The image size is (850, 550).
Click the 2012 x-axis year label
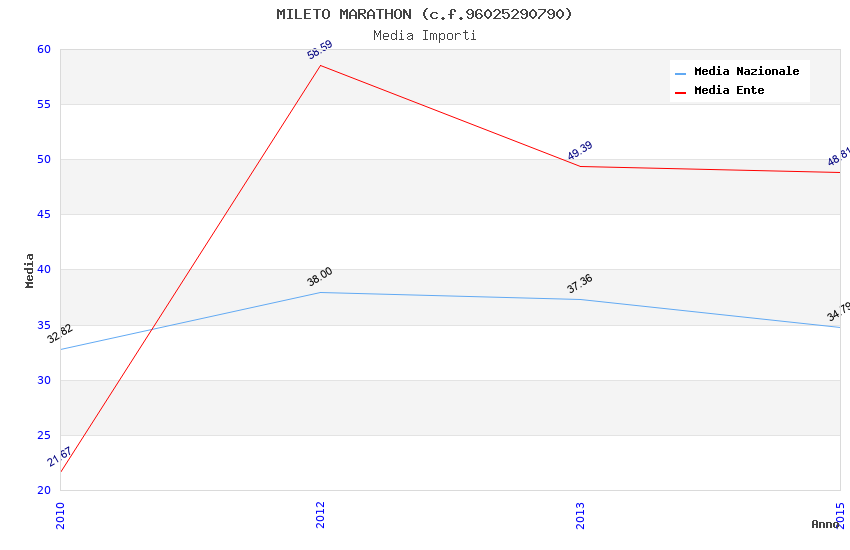[320, 514]
